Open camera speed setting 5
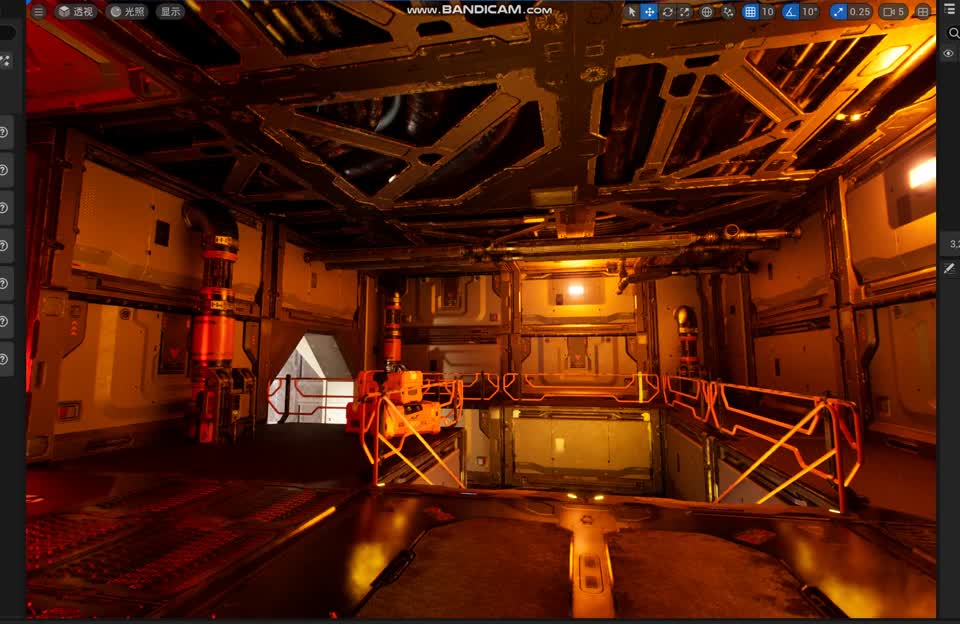The width and height of the screenshot is (960, 624). pyautogui.click(x=893, y=12)
